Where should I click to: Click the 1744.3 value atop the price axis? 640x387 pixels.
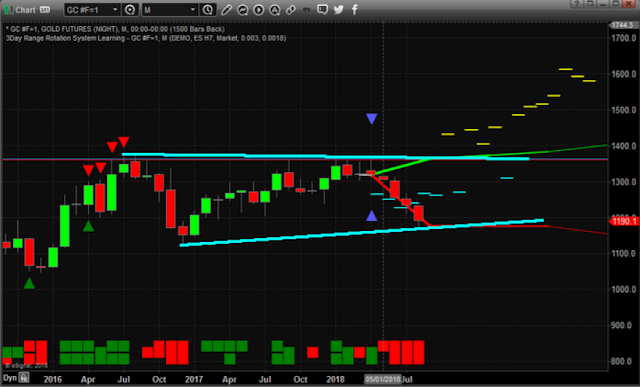(x=623, y=25)
